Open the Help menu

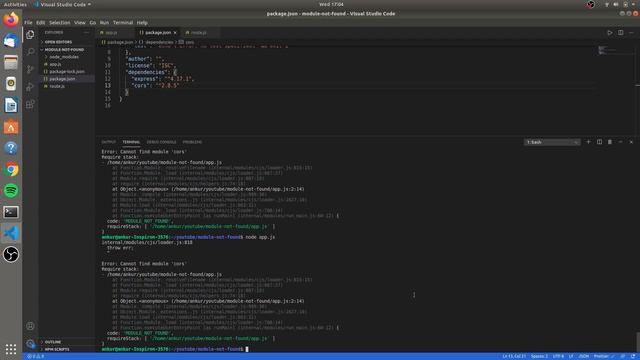[142, 22]
